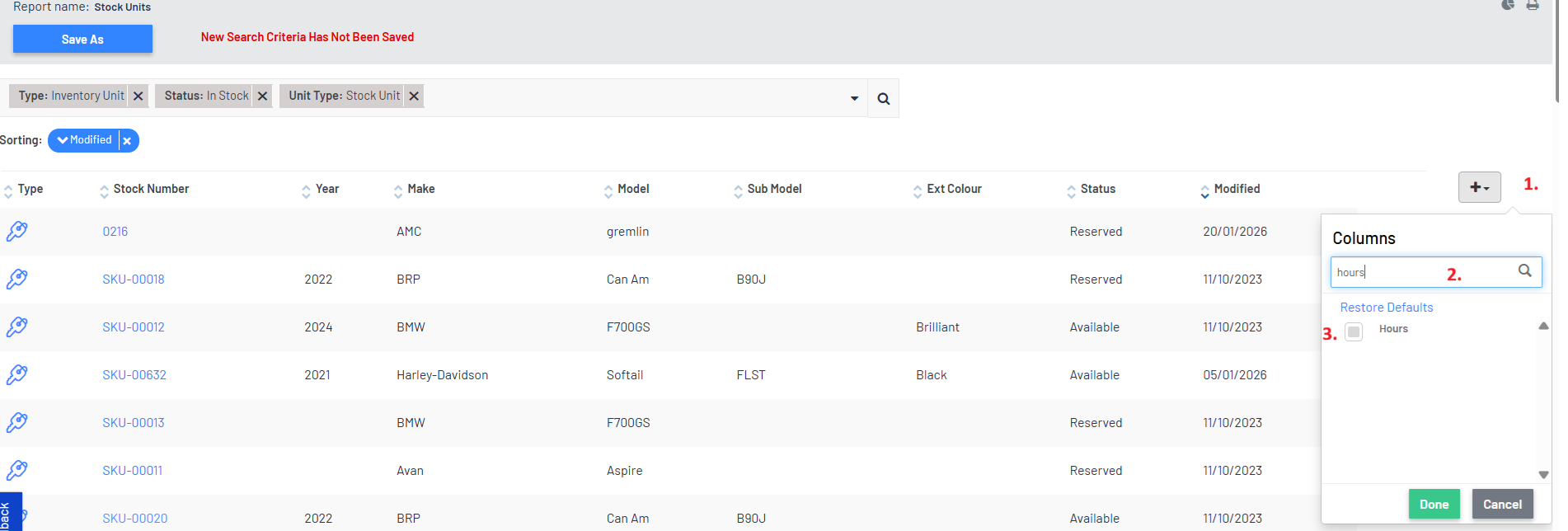
Task: Sort by Make column header
Action: (x=420, y=189)
